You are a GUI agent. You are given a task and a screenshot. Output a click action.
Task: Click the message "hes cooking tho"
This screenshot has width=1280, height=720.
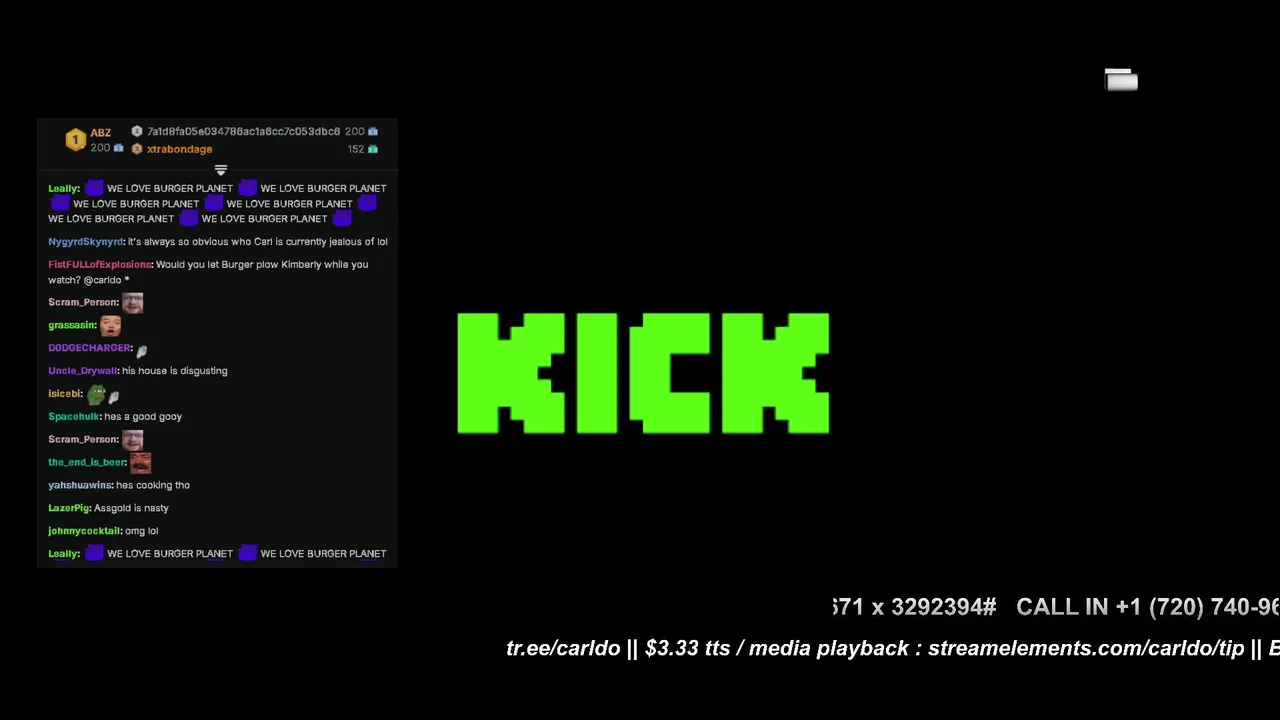click(x=153, y=485)
